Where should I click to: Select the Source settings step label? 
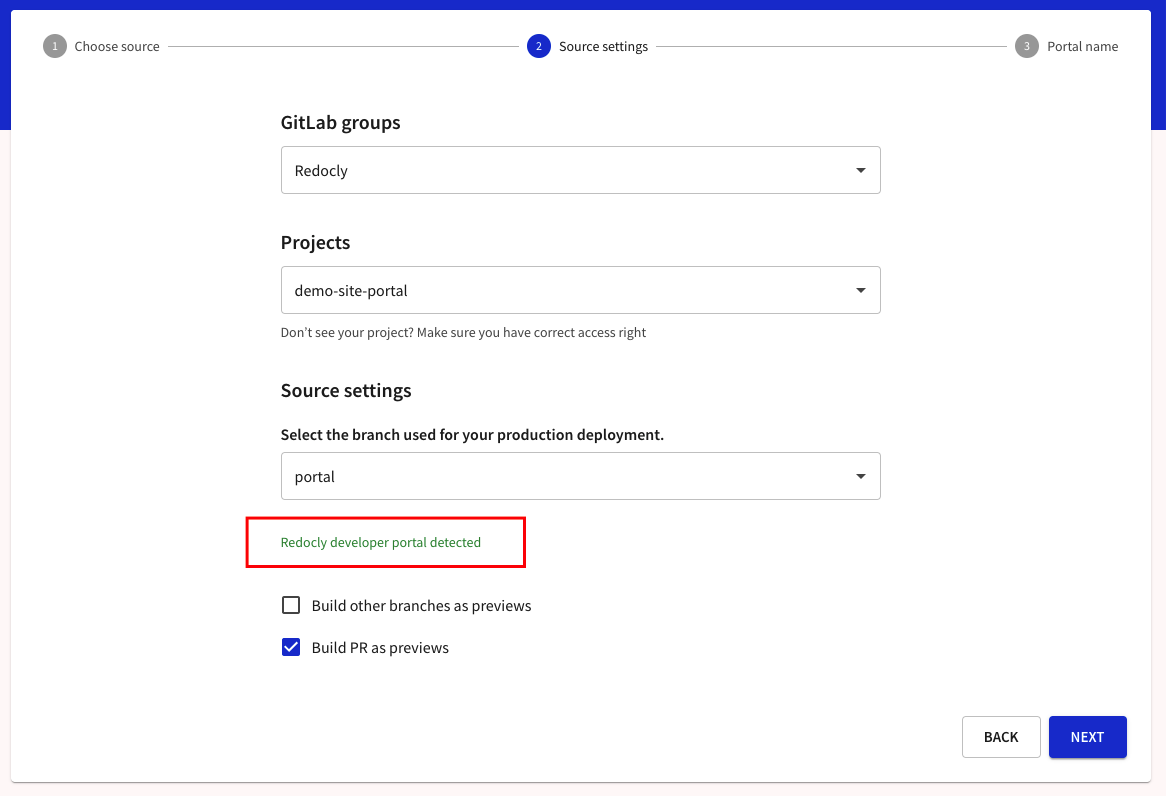(x=603, y=46)
